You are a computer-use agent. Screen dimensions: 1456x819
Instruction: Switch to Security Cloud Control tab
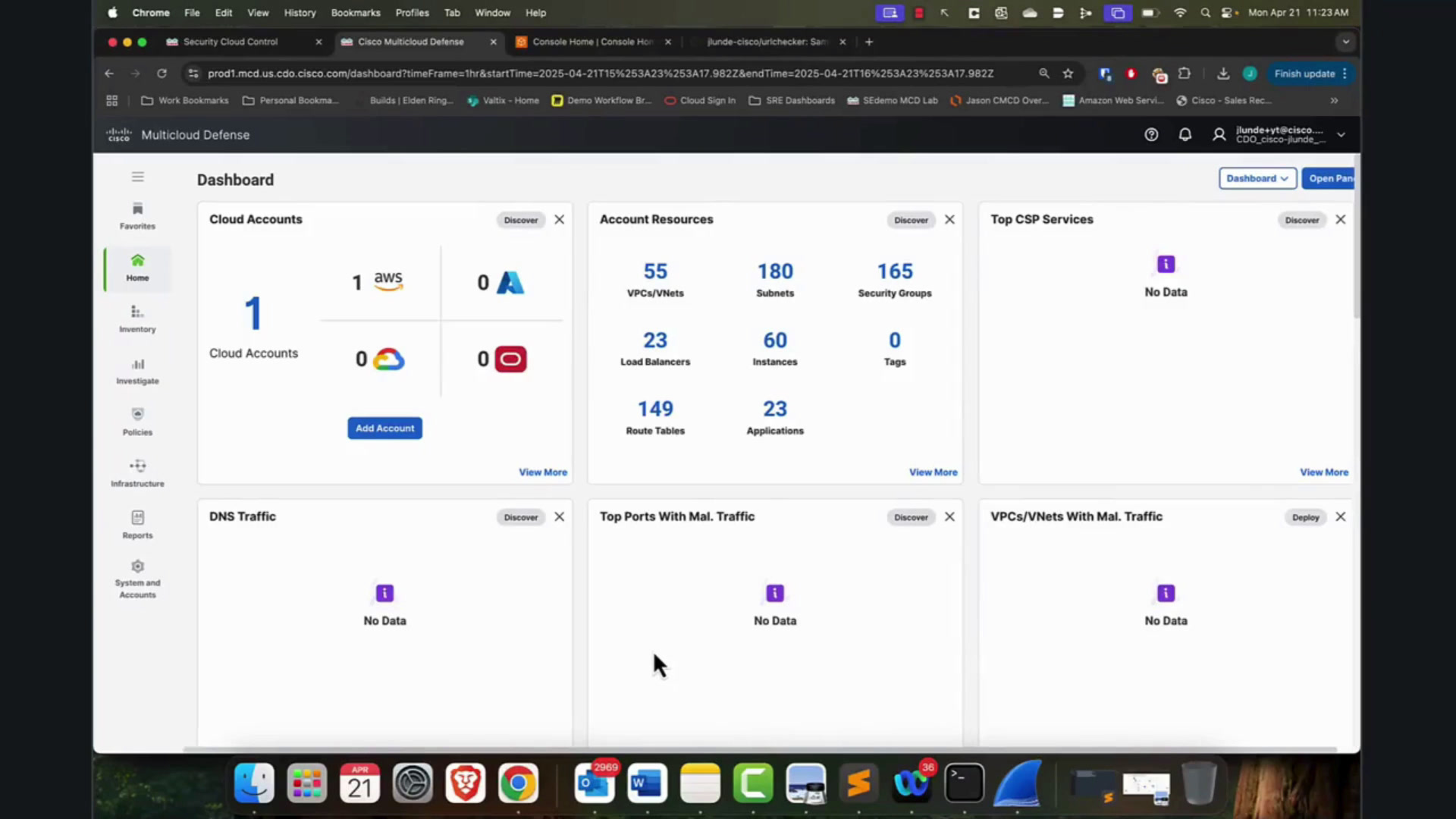(231, 42)
